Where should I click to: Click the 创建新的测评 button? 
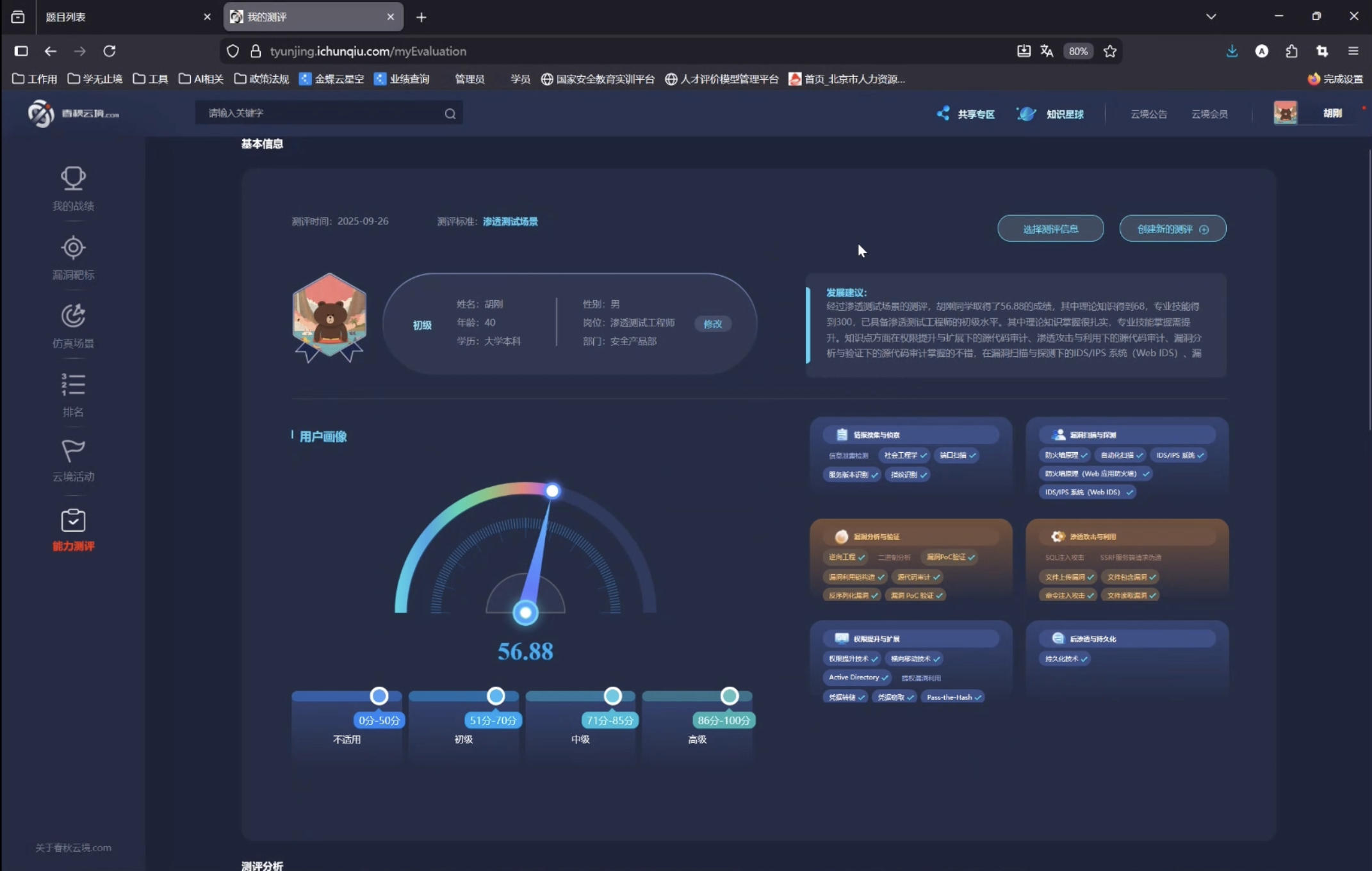(x=1172, y=229)
